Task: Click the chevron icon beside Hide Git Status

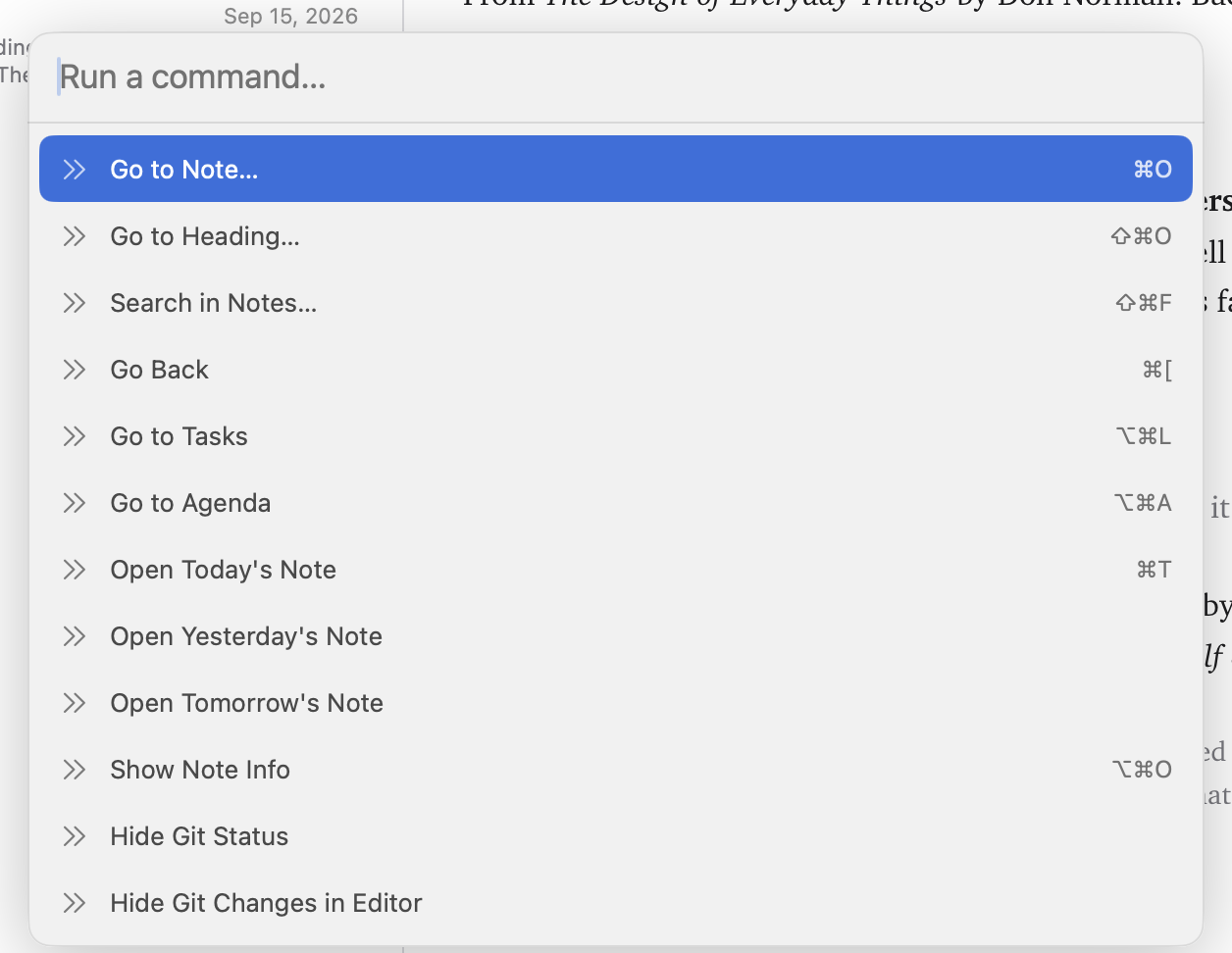Action: click(75, 836)
